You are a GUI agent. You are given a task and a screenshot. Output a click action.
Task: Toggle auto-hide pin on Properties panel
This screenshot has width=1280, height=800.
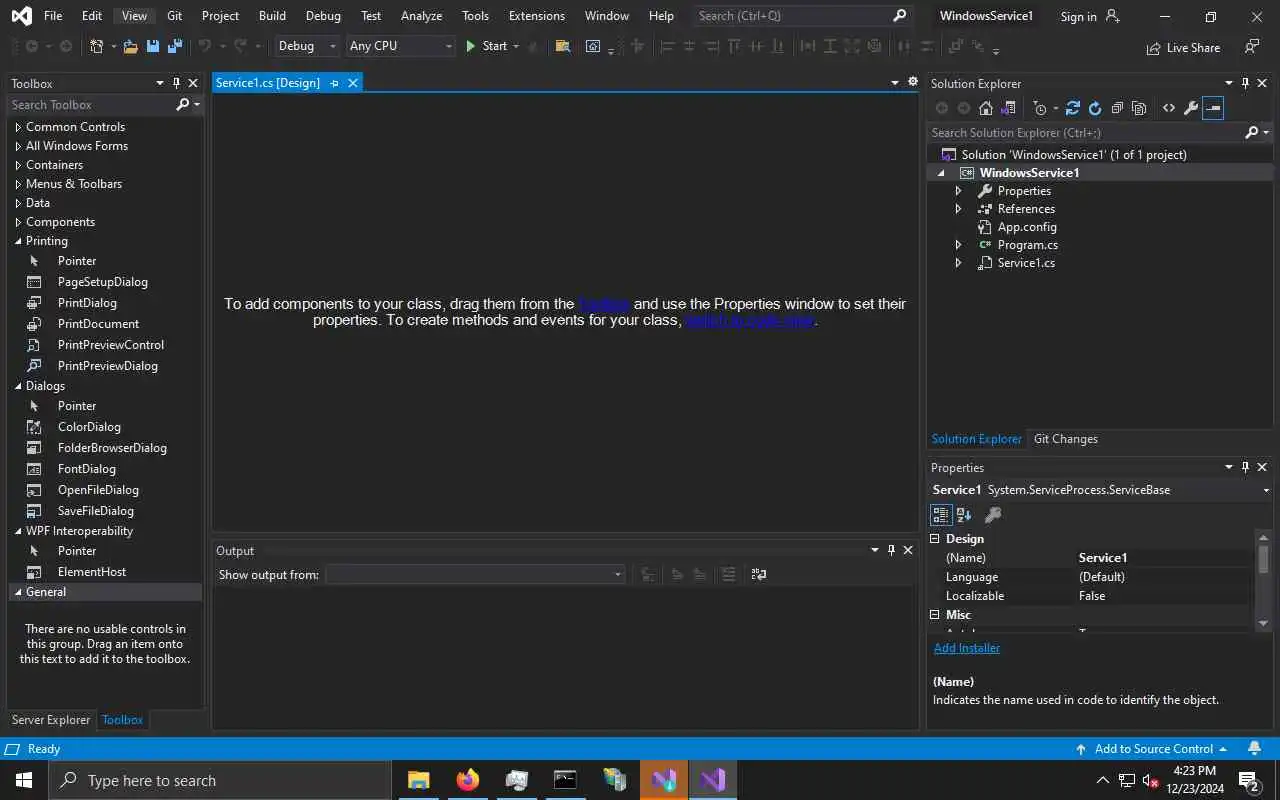(1245, 467)
